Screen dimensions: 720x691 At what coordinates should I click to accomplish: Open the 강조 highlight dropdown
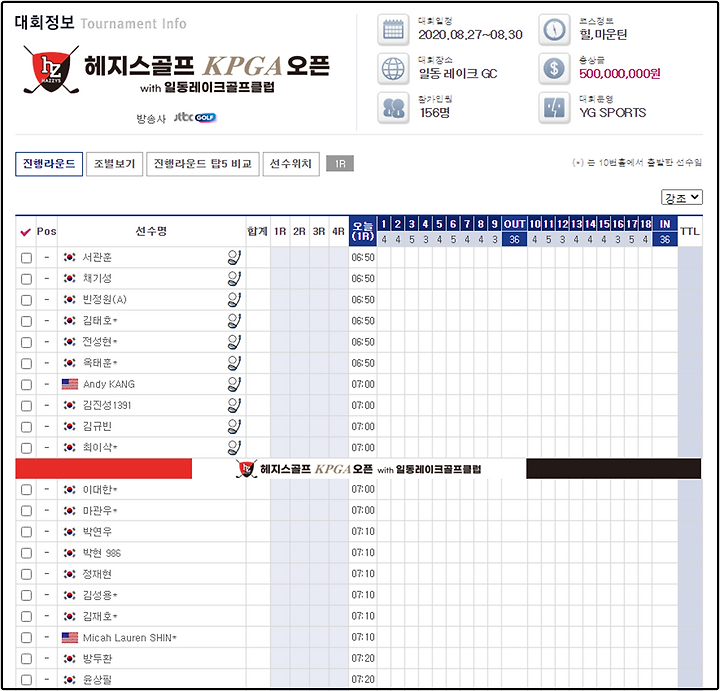[x=682, y=197]
